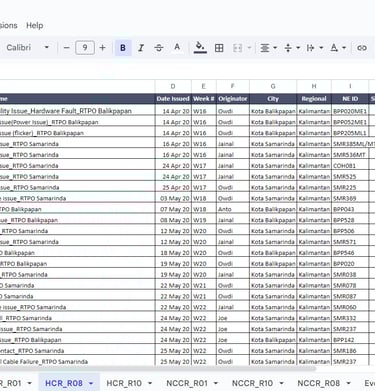Select column F header
This screenshot has height=391, width=375.
coord(233,86)
